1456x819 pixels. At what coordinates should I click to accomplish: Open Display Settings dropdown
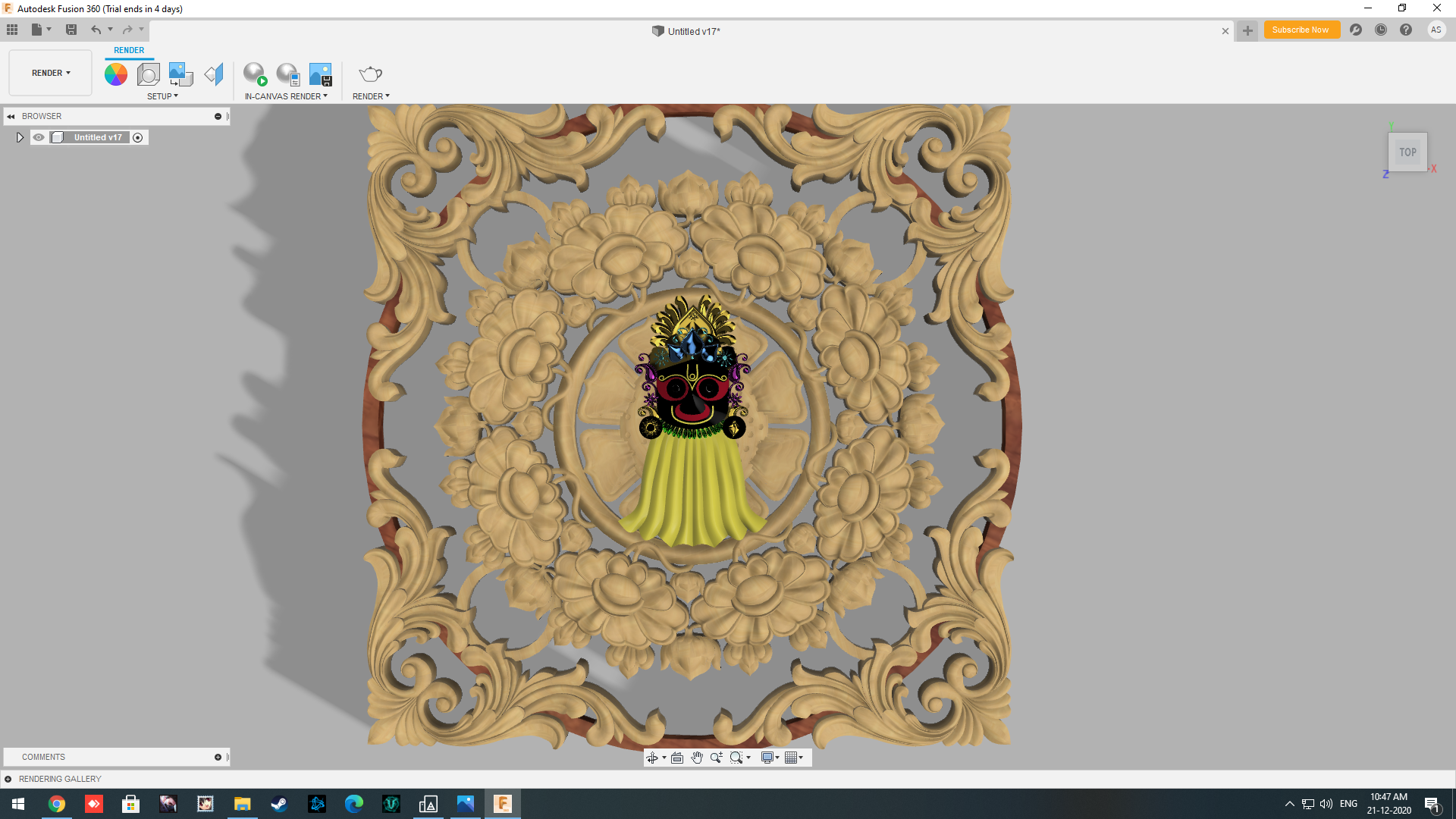tap(770, 758)
